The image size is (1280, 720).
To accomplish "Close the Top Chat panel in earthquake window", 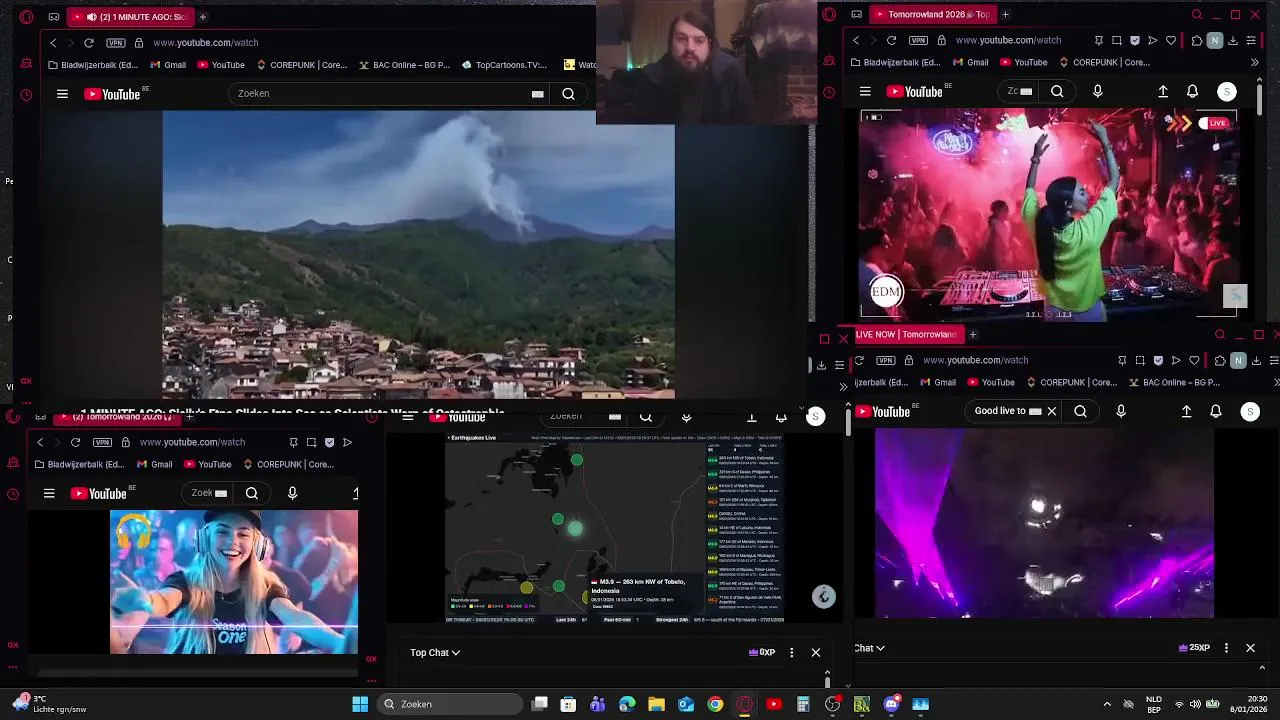I will (815, 653).
